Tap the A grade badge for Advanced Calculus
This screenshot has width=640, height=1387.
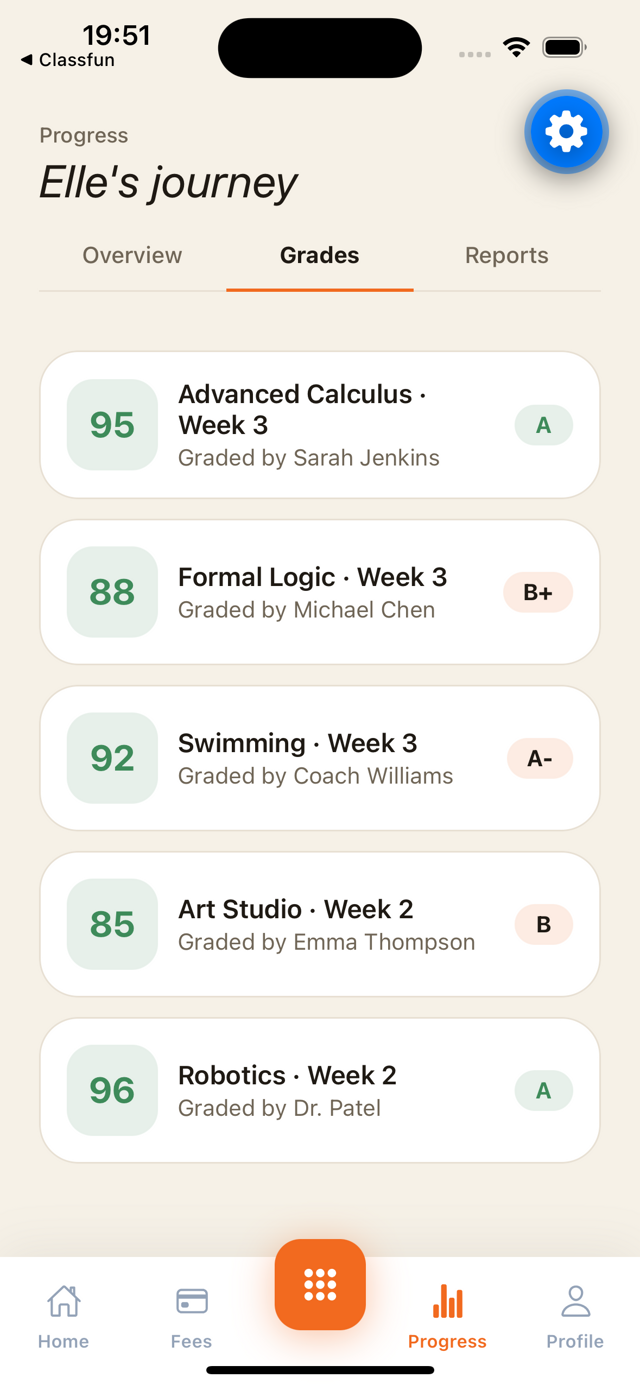coord(543,425)
